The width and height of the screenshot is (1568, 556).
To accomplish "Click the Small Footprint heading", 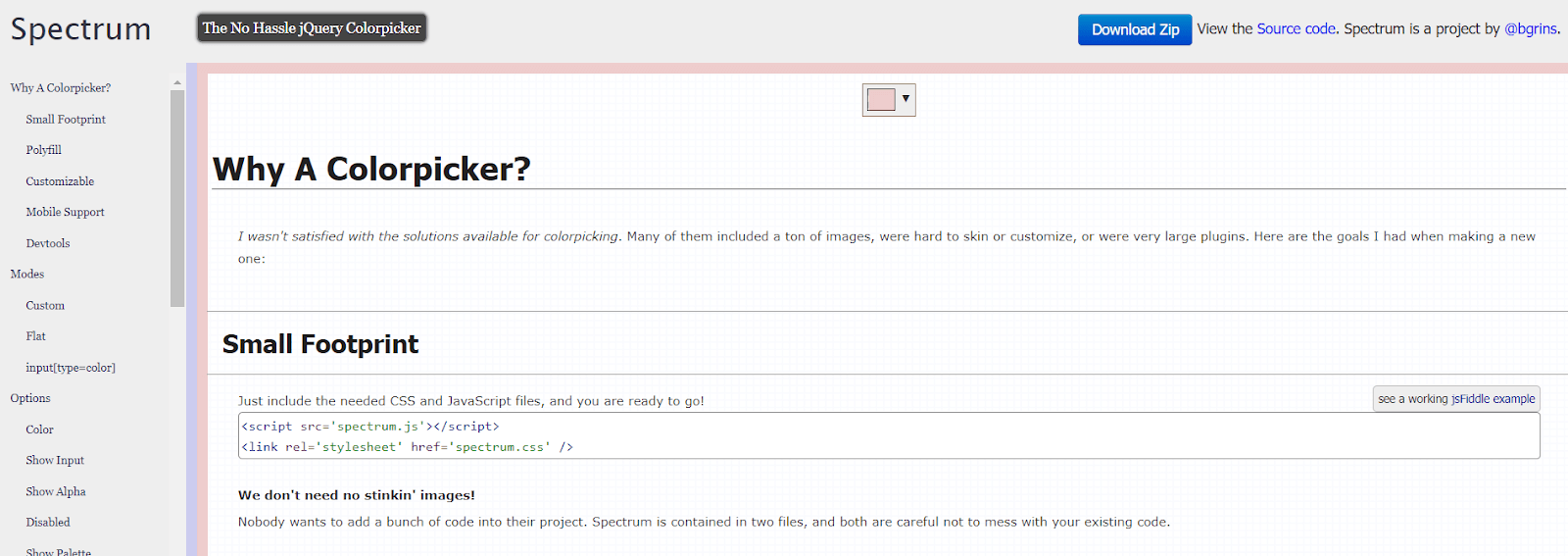I will (320, 344).
